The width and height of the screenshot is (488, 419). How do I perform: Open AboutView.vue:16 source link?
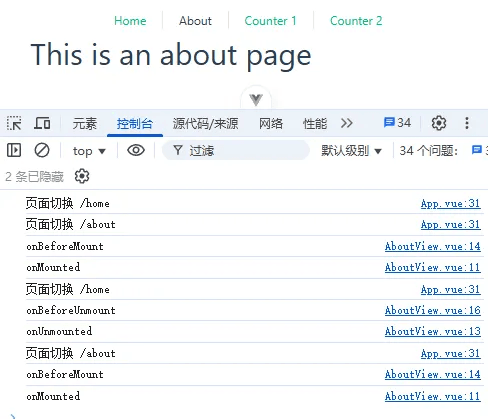433,310
